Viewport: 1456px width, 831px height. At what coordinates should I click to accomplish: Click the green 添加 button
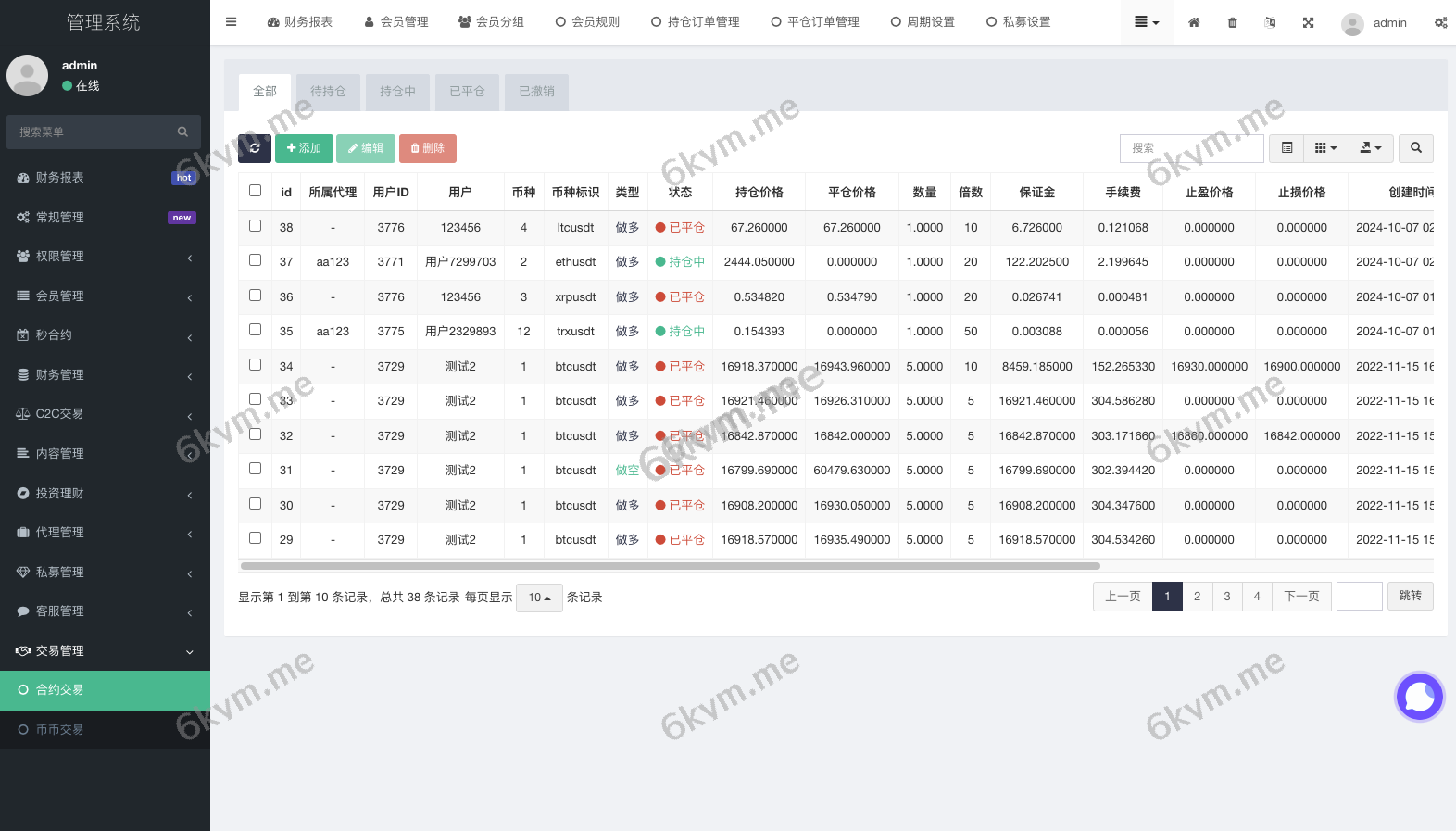304,148
